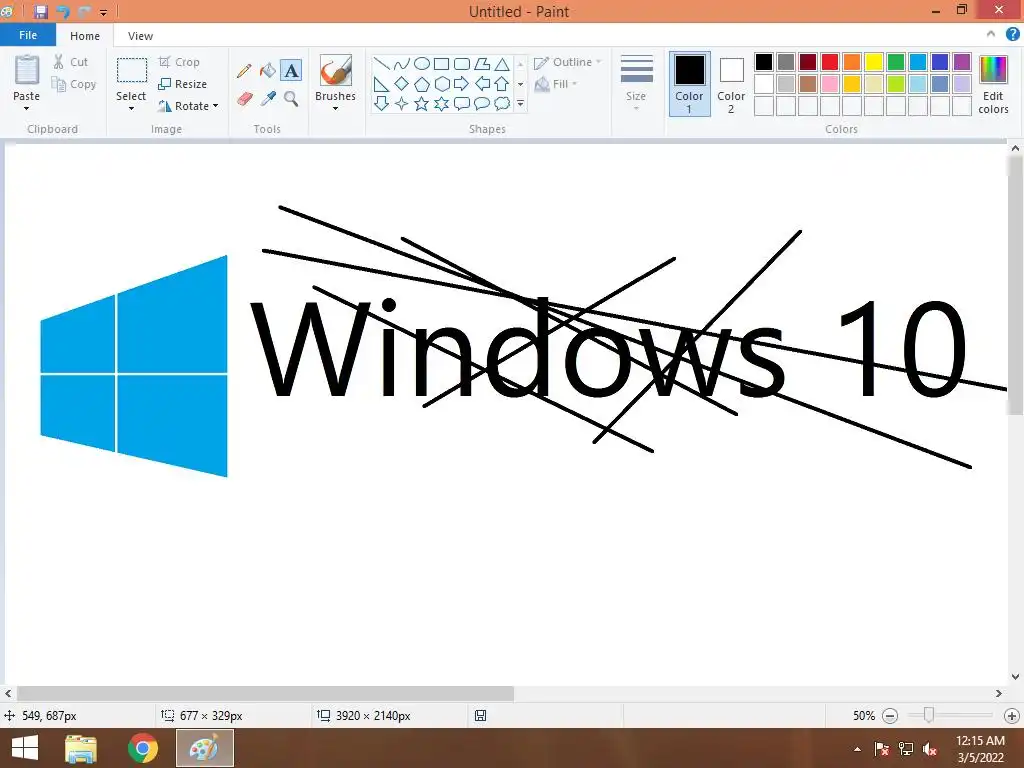The height and width of the screenshot is (768, 1024).
Task: Click the Paste clipboard button
Action: 27,70
